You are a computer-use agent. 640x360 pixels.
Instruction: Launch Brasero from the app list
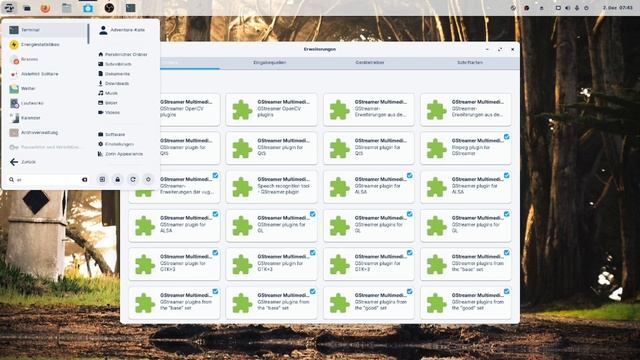click(x=46, y=59)
